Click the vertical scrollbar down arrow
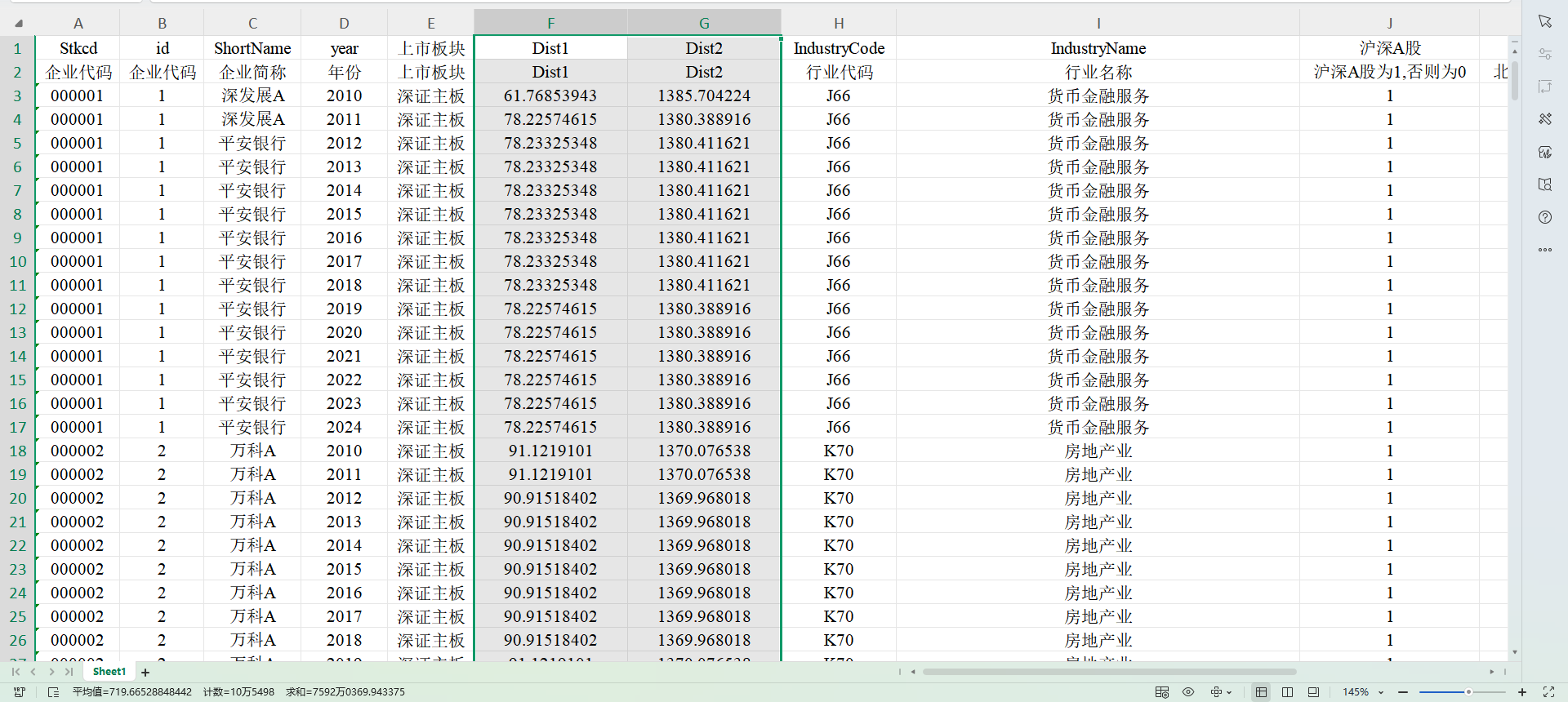 (x=1515, y=652)
